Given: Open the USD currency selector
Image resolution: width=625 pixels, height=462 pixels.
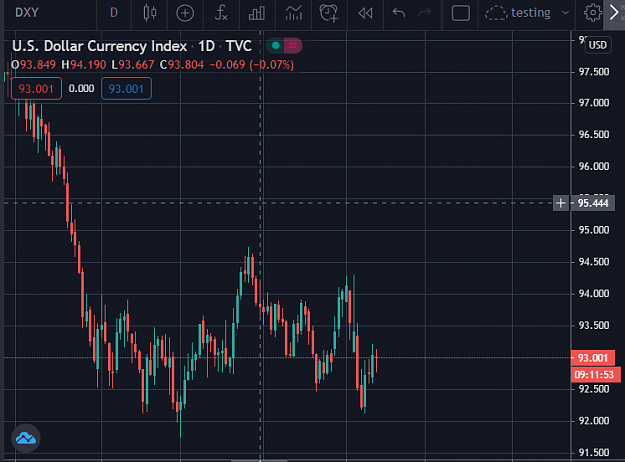Looking at the screenshot, I should 598,45.
